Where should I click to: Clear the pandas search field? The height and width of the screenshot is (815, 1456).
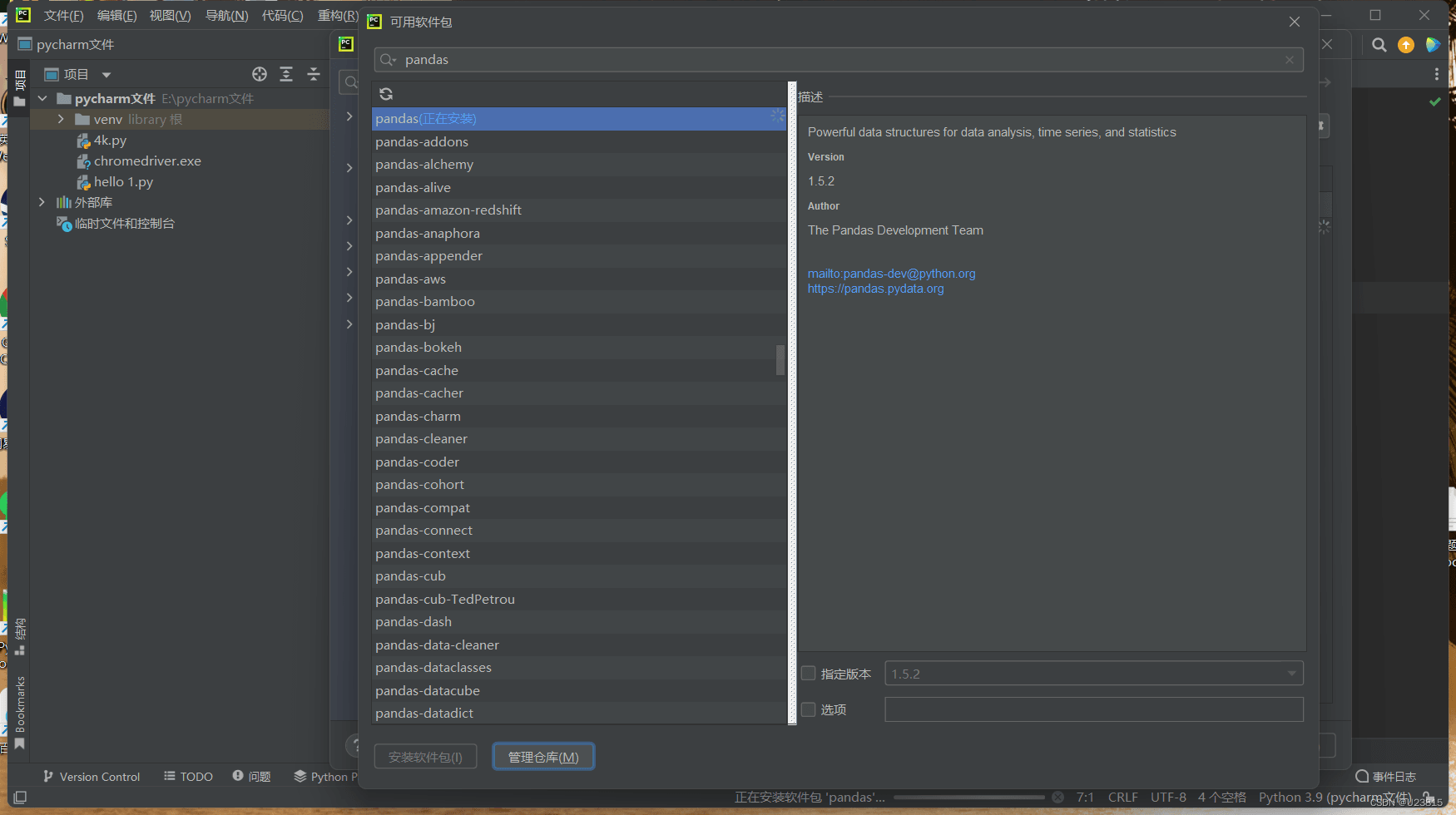[1289, 60]
